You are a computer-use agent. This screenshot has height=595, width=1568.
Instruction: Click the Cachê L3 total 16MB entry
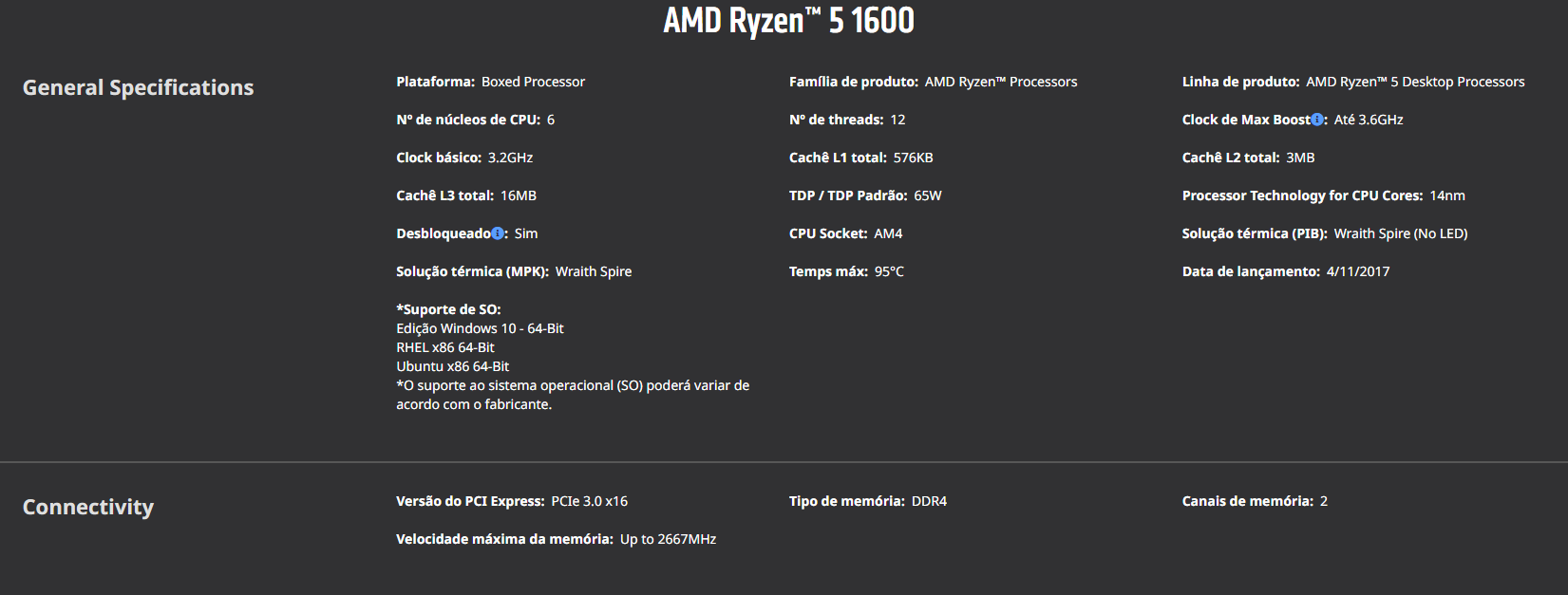click(466, 195)
